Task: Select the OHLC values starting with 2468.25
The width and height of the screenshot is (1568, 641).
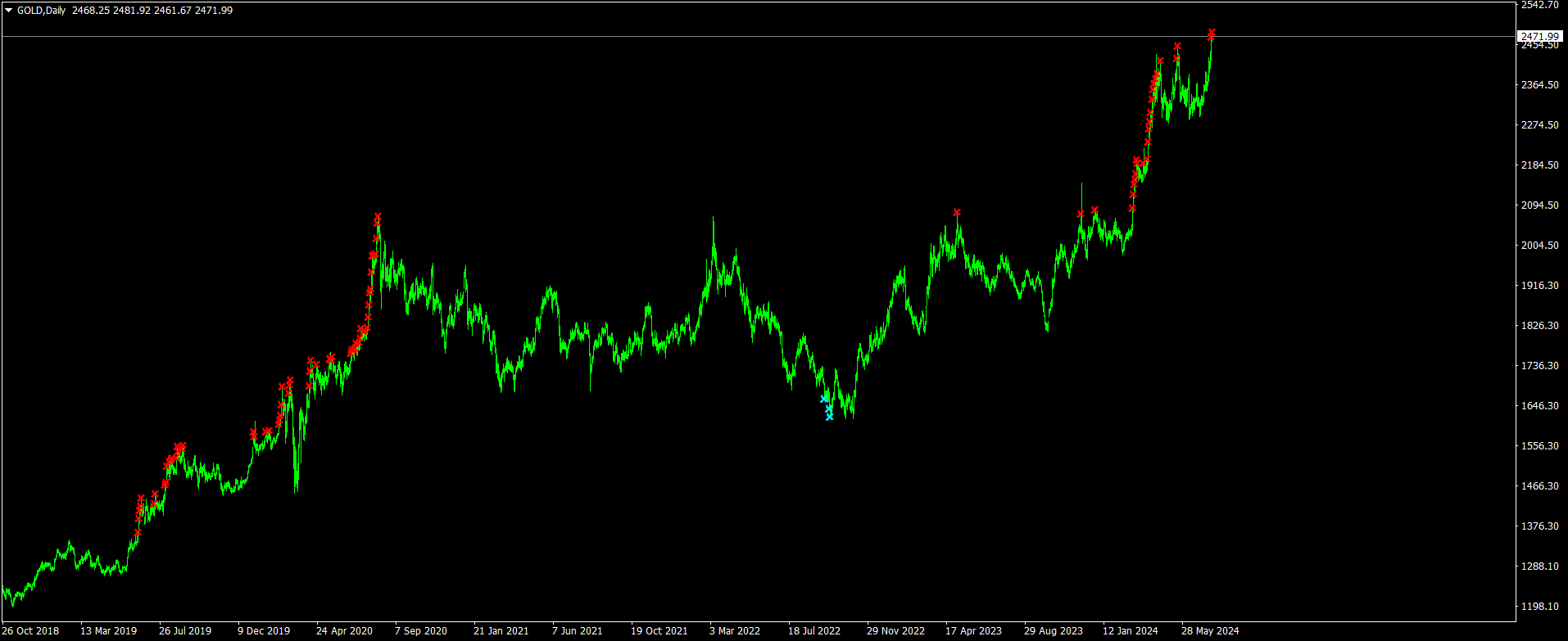Action: (x=152, y=11)
